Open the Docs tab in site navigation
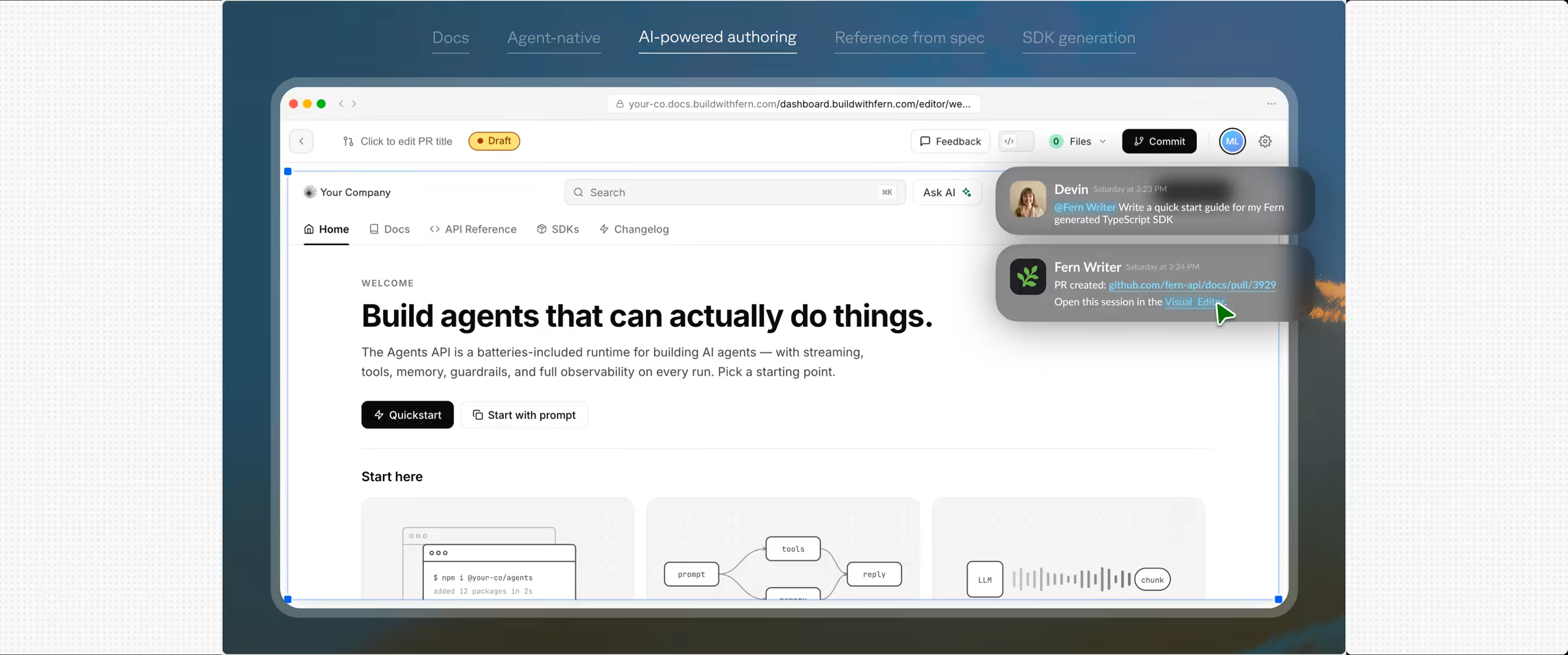 point(389,229)
